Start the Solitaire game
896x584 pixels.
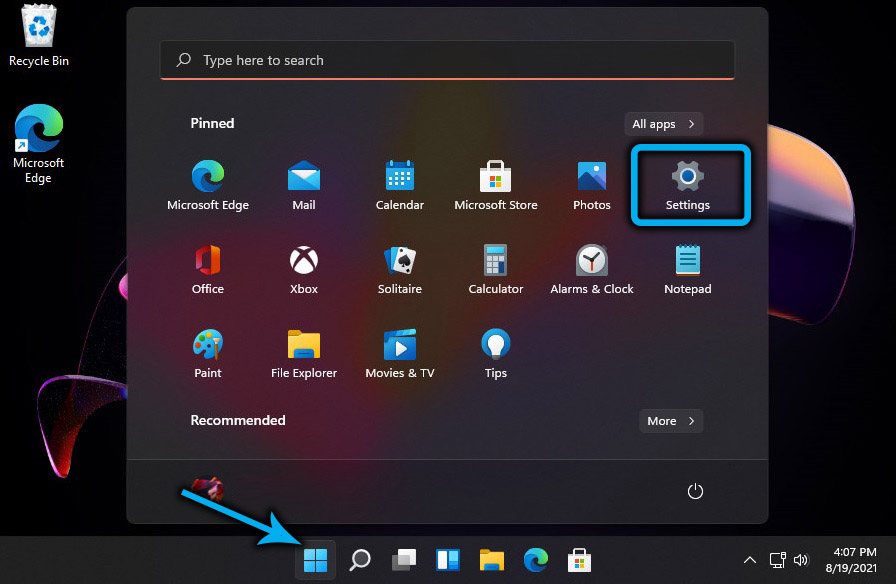(x=400, y=267)
